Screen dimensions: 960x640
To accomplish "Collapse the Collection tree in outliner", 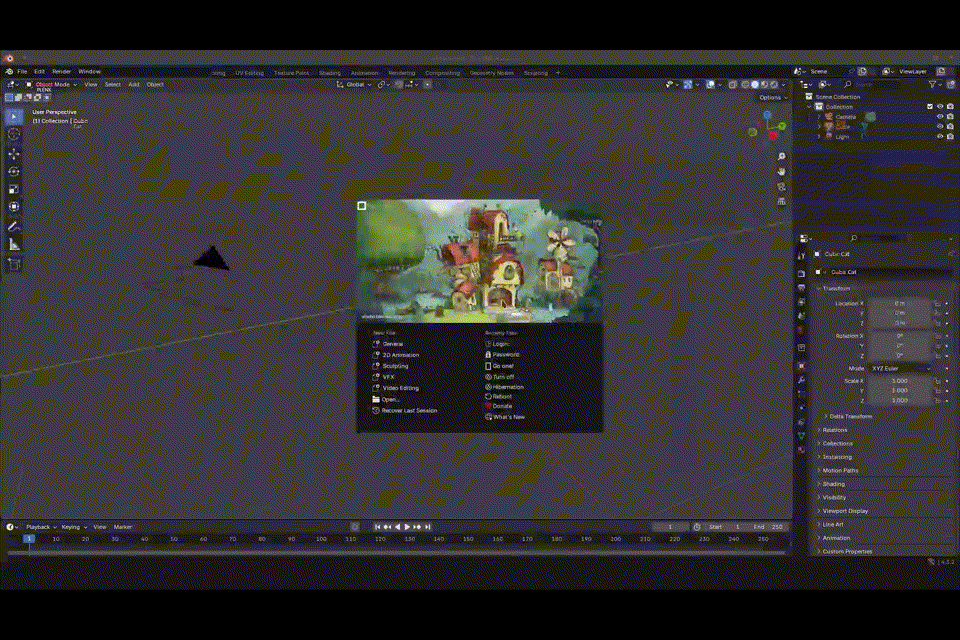I will [x=809, y=107].
